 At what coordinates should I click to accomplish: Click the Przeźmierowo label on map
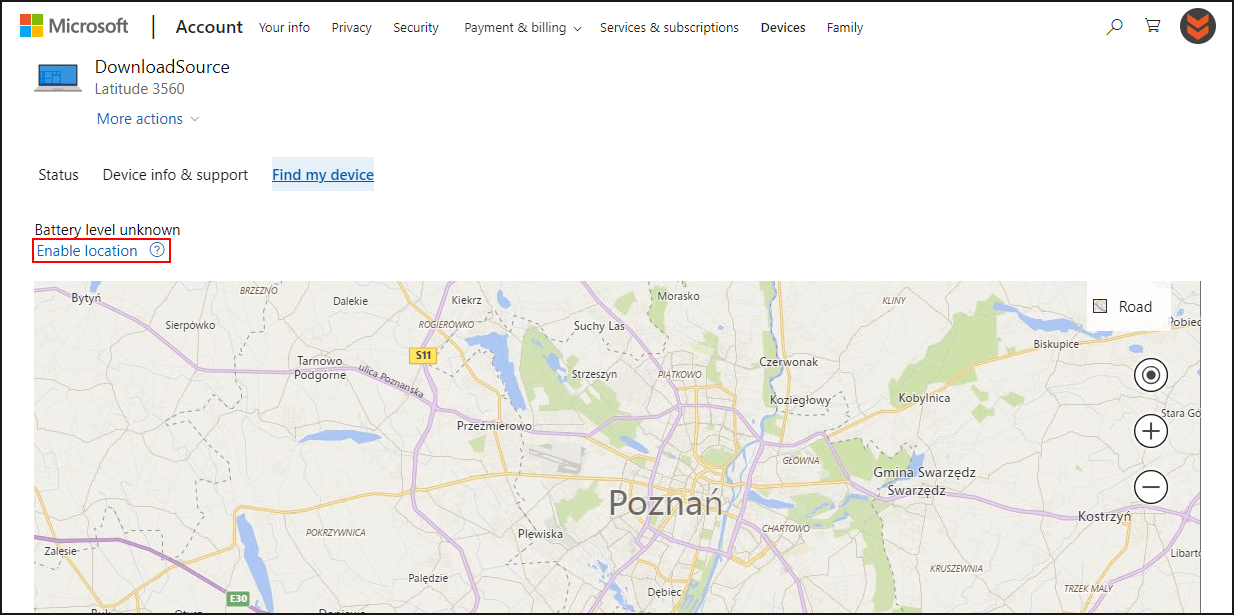tap(494, 426)
